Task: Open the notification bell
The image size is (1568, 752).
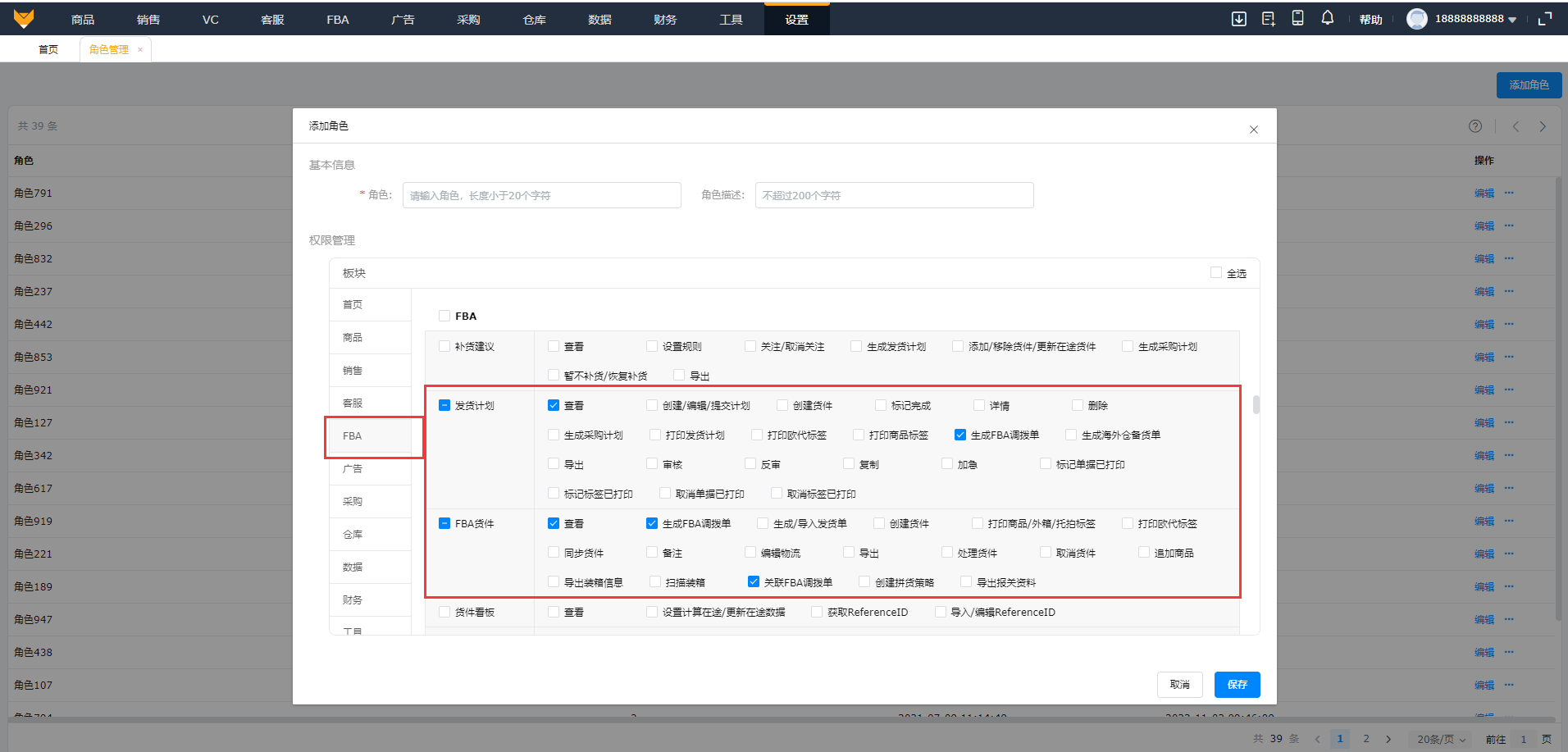Action: pyautogui.click(x=1327, y=18)
